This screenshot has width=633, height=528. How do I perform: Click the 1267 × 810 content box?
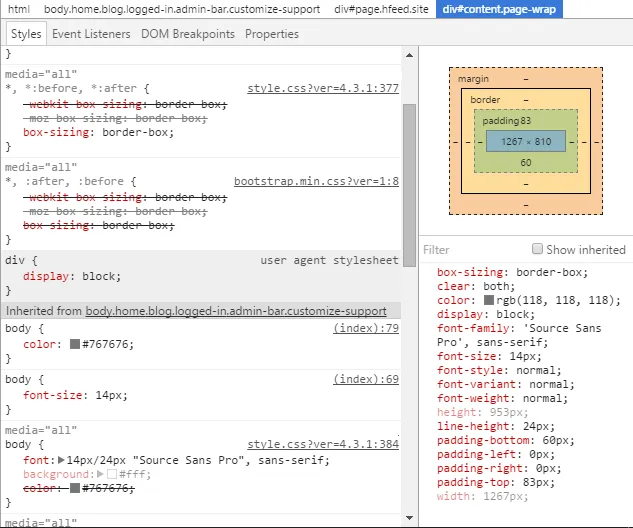pyautogui.click(x=526, y=141)
